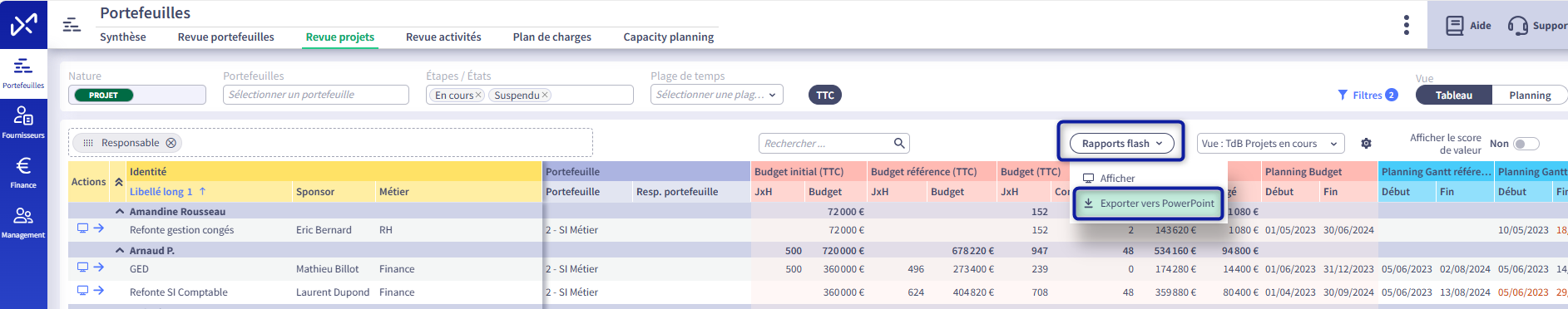Screen dimensions: 1568x309
Task: Open Management section in sidebar
Action: tap(23, 223)
